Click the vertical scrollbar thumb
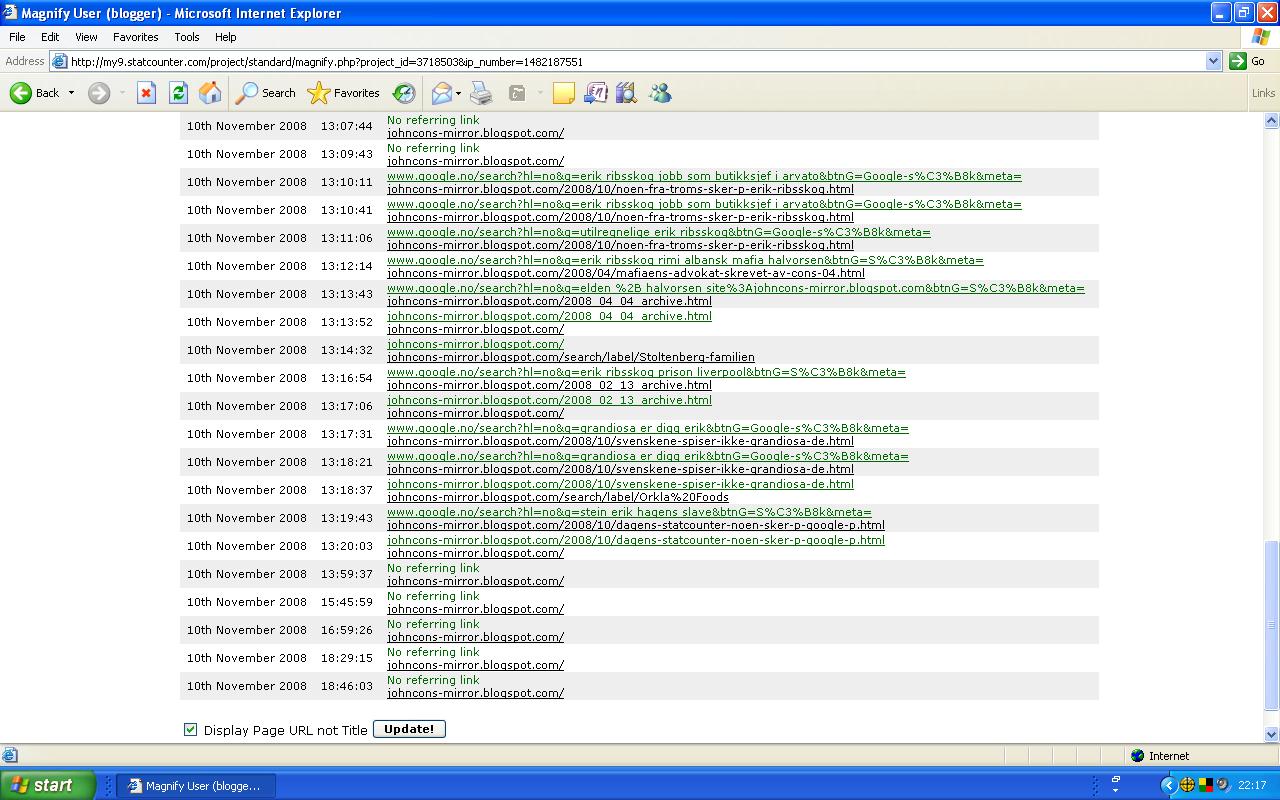The width and height of the screenshot is (1280, 800). point(1272,625)
